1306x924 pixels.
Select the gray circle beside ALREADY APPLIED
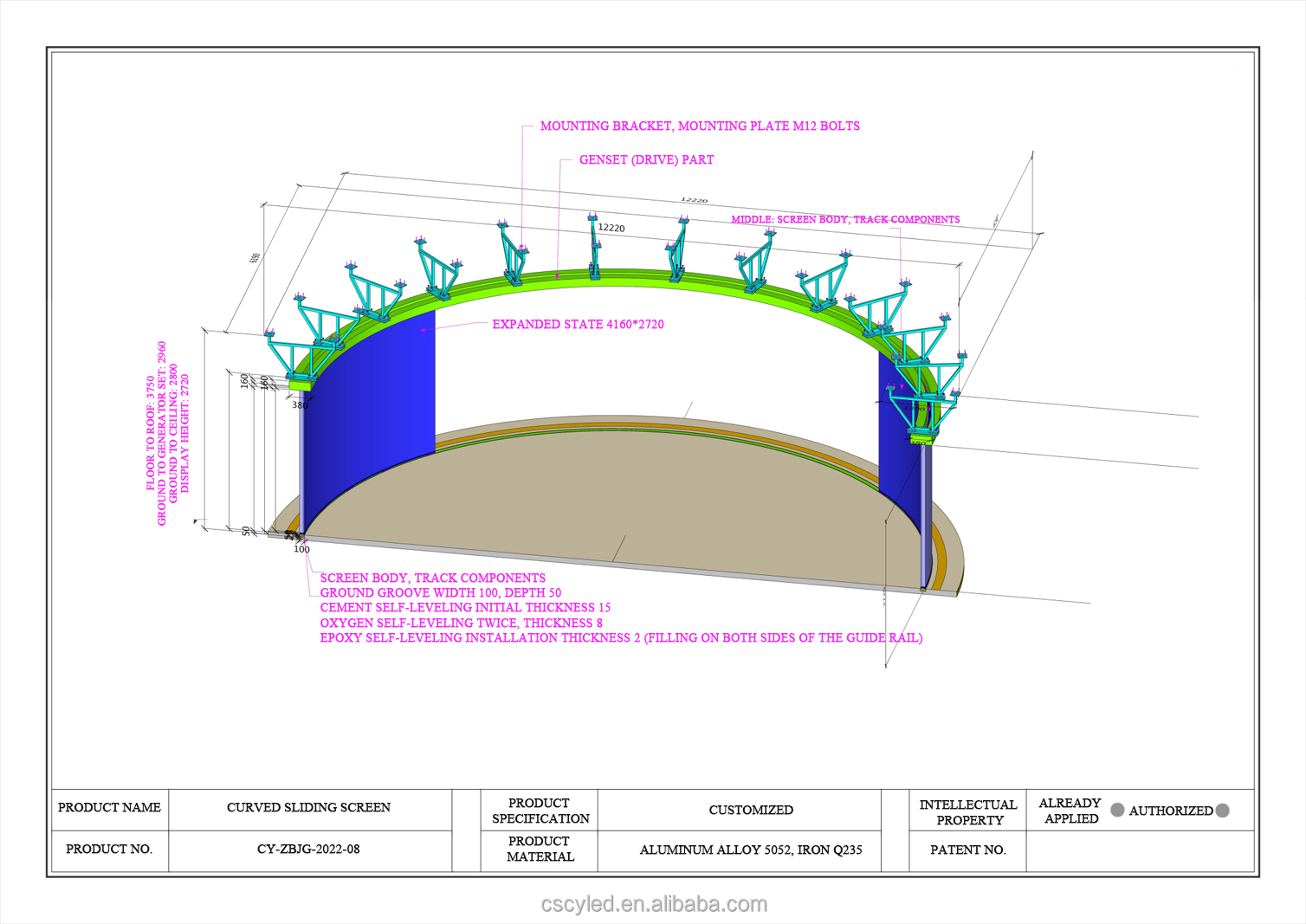point(1117,810)
